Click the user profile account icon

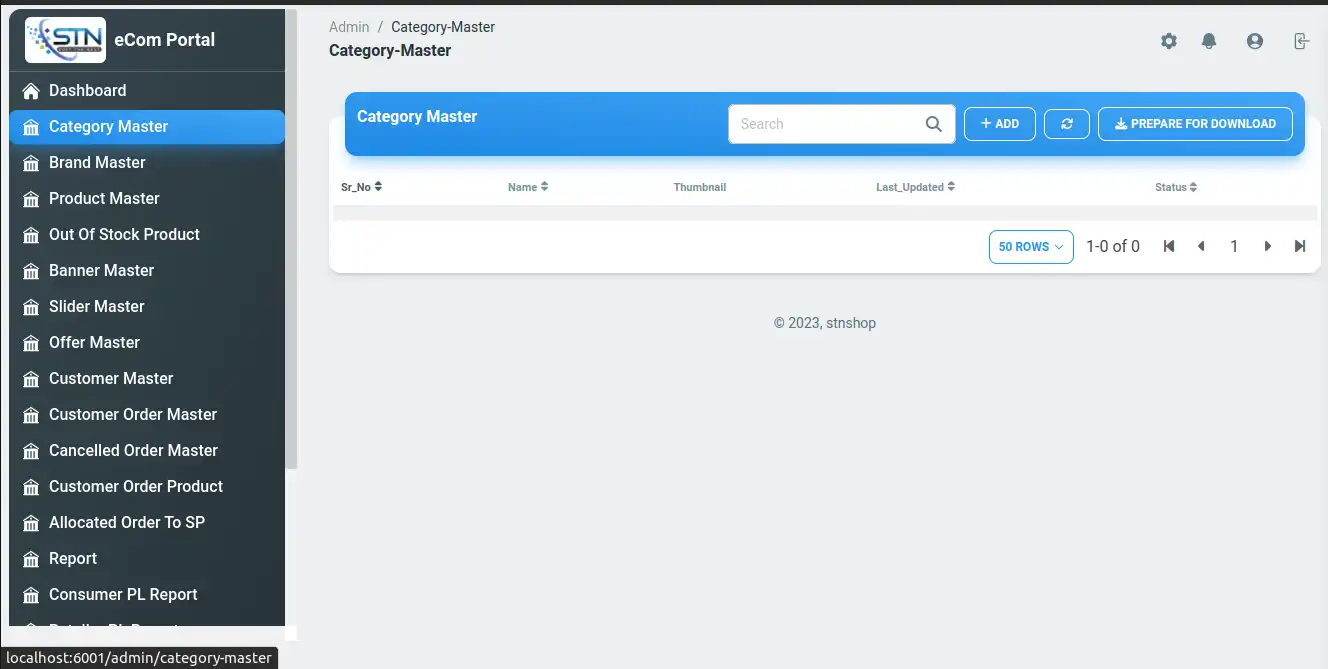(x=1254, y=41)
